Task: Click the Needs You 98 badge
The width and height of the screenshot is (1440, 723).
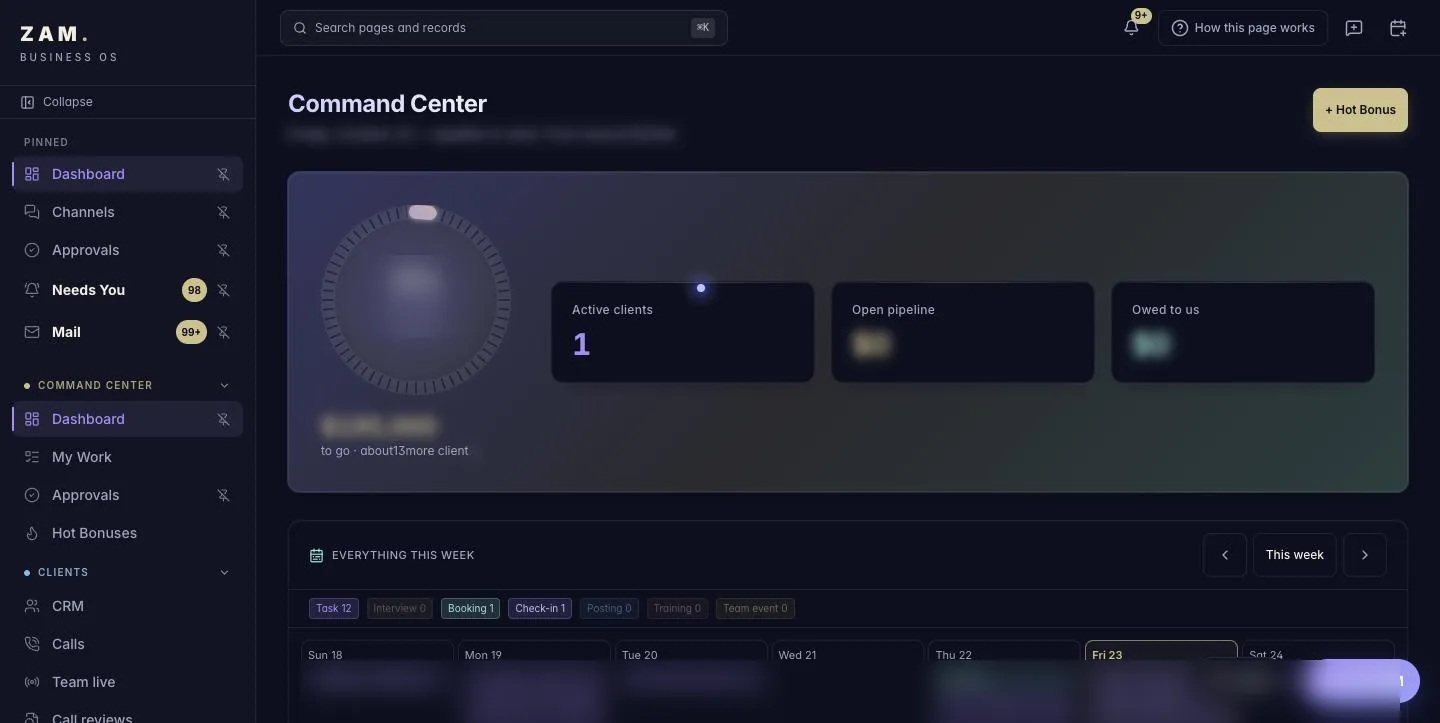Action: 194,290
